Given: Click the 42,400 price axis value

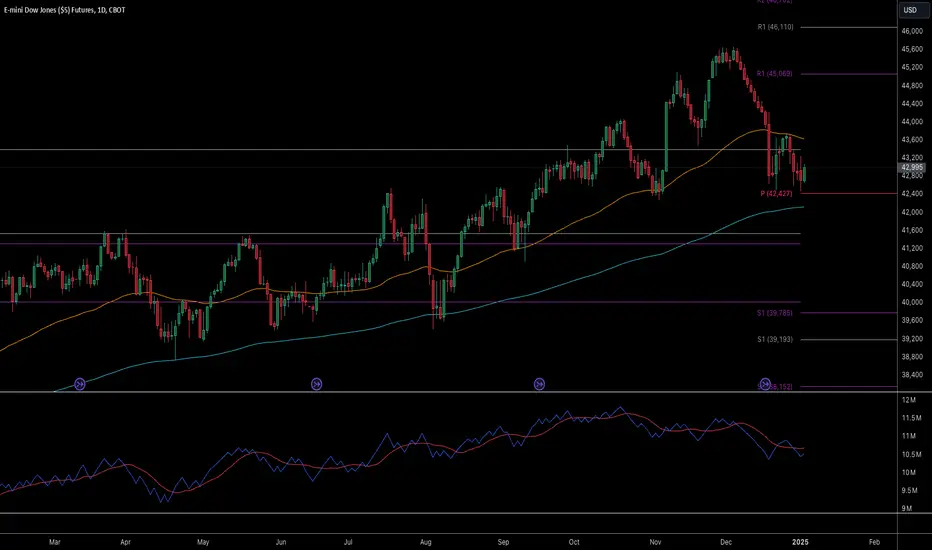Looking at the screenshot, I should 912,194.
